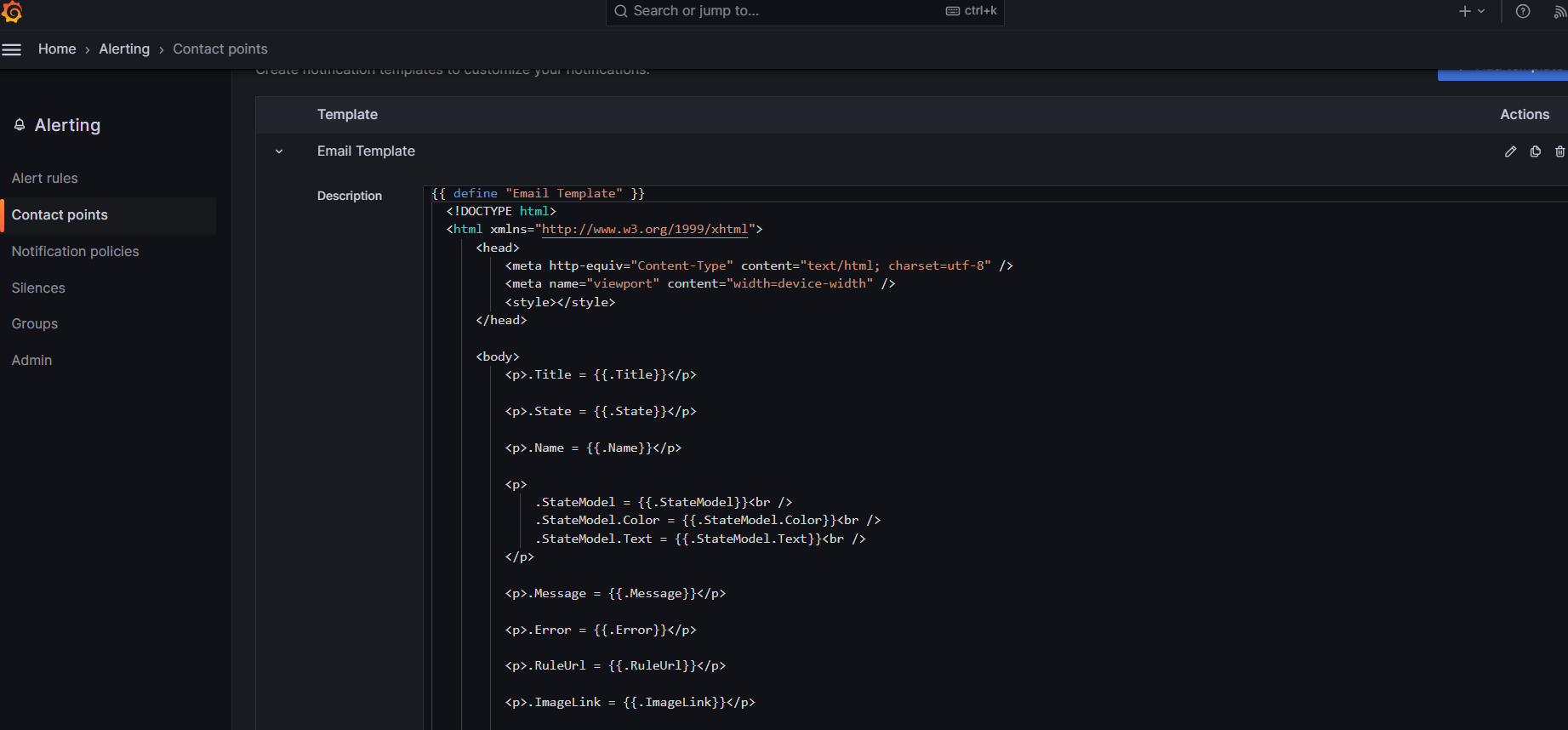Click the meta viewport code line
This screenshot has height=730, width=1568.
(700, 283)
